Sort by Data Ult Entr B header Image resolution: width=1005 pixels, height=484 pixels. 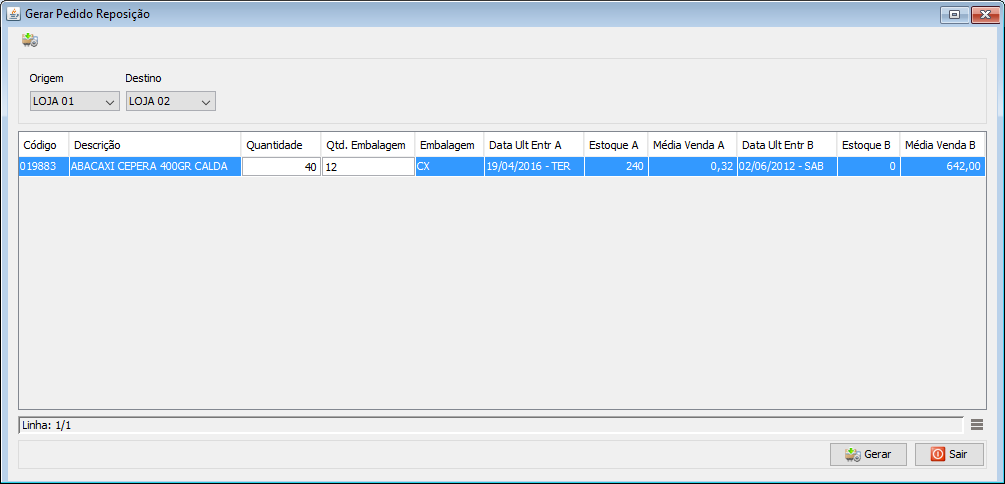785,145
